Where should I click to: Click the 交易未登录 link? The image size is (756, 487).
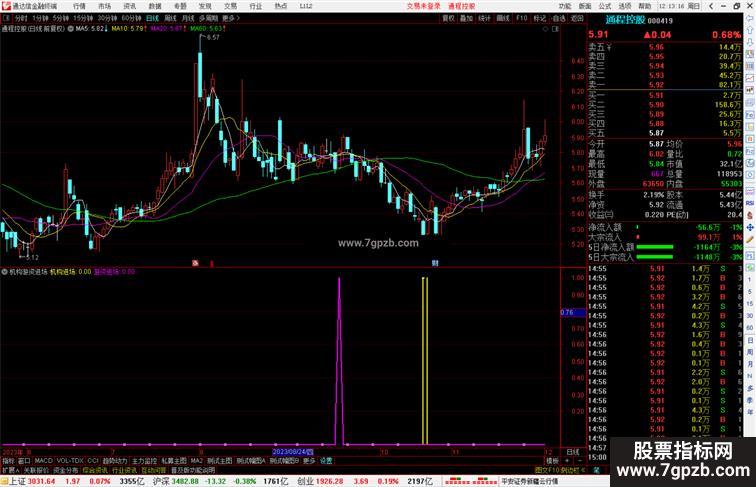pyautogui.click(x=423, y=6)
